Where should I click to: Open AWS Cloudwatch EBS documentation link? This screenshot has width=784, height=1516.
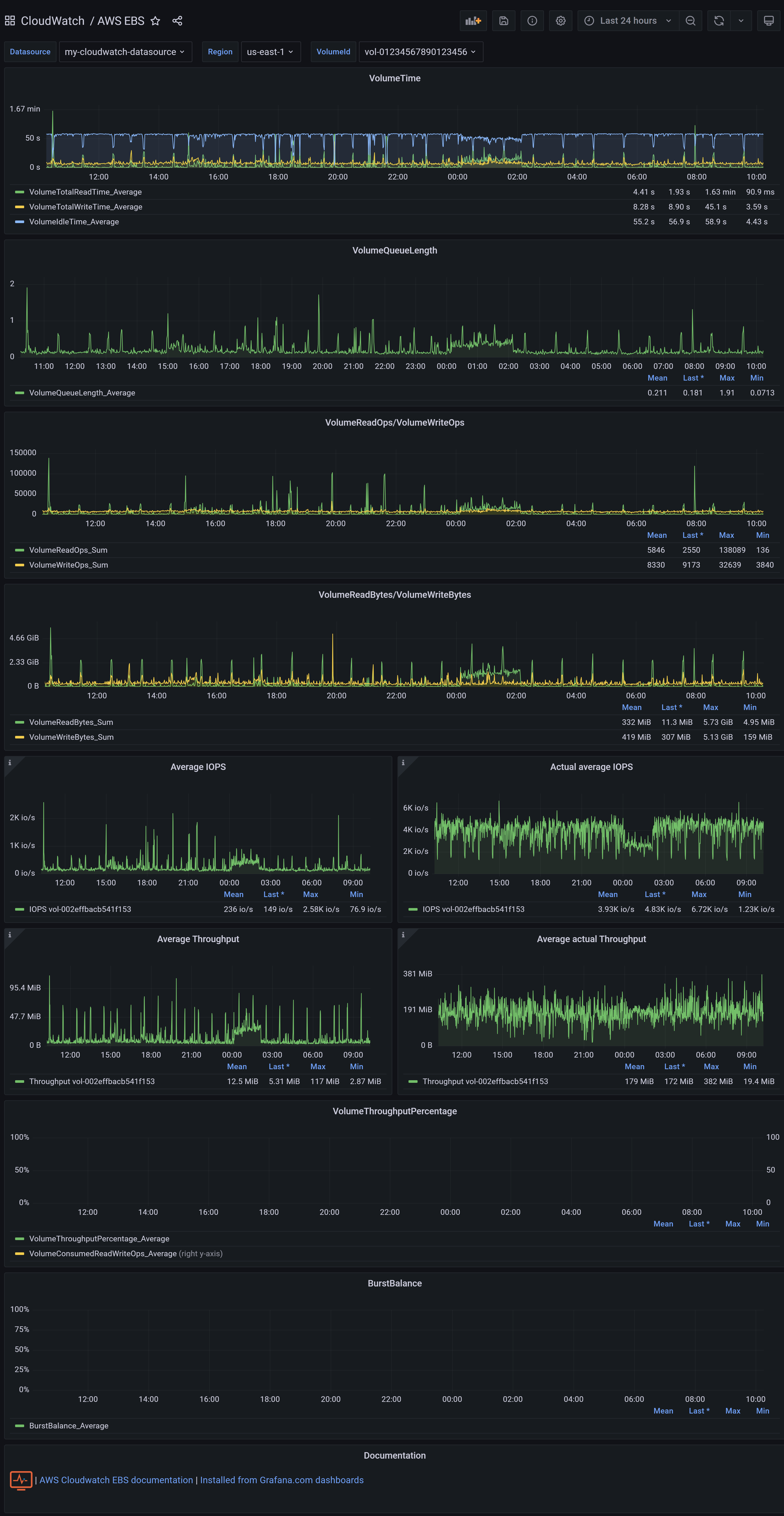[x=116, y=1480]
